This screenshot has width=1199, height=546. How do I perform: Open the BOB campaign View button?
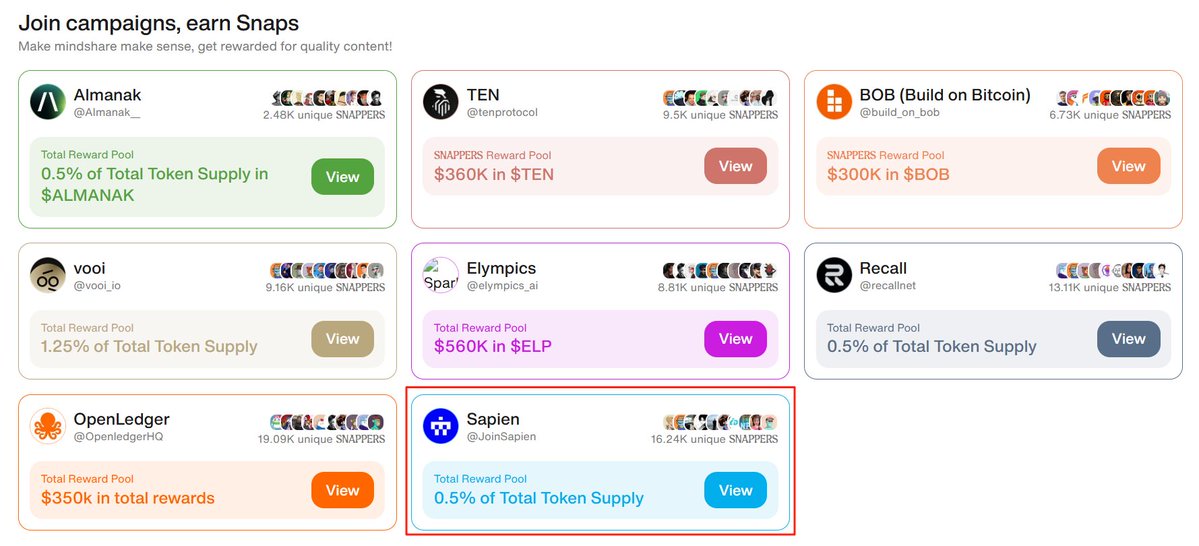click(x=1129, y=166)
